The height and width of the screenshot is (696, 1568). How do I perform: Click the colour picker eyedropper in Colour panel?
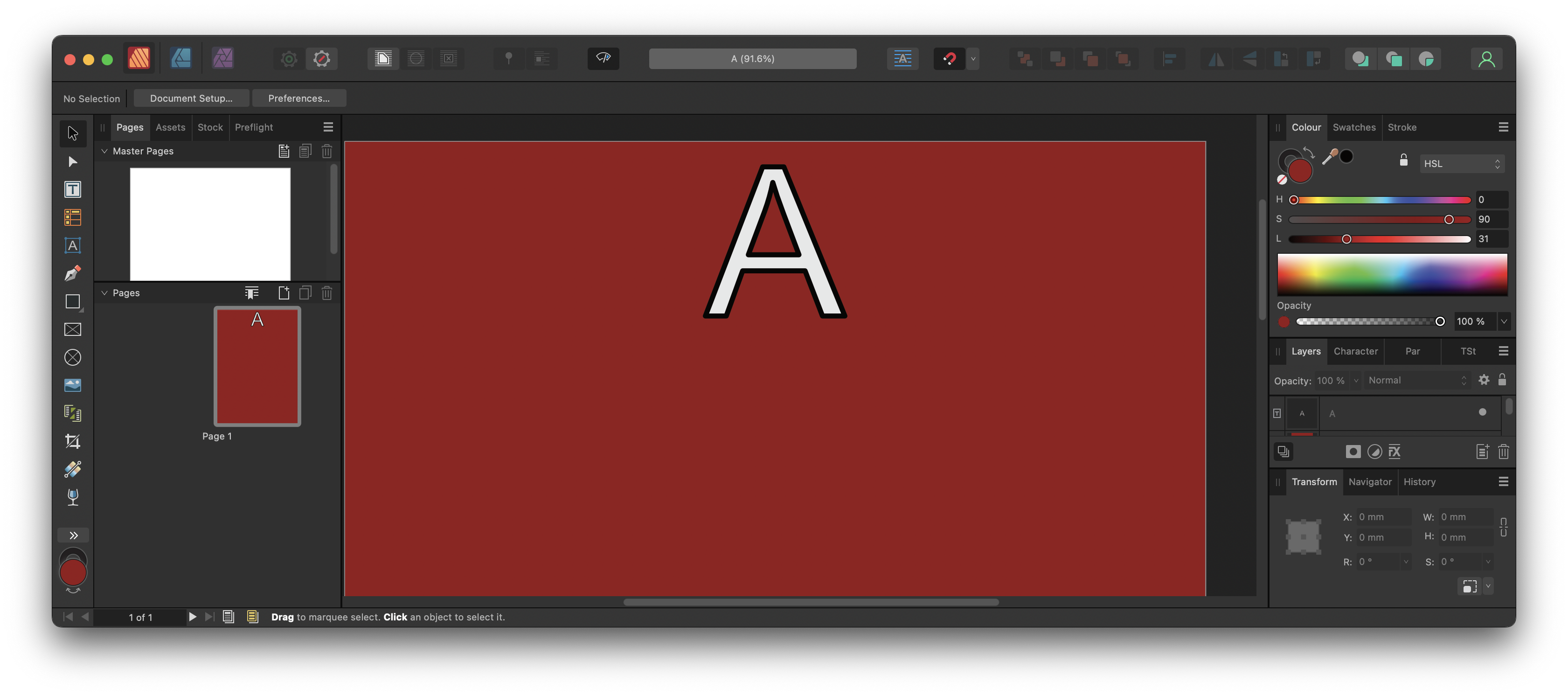tap(1330, 157)
